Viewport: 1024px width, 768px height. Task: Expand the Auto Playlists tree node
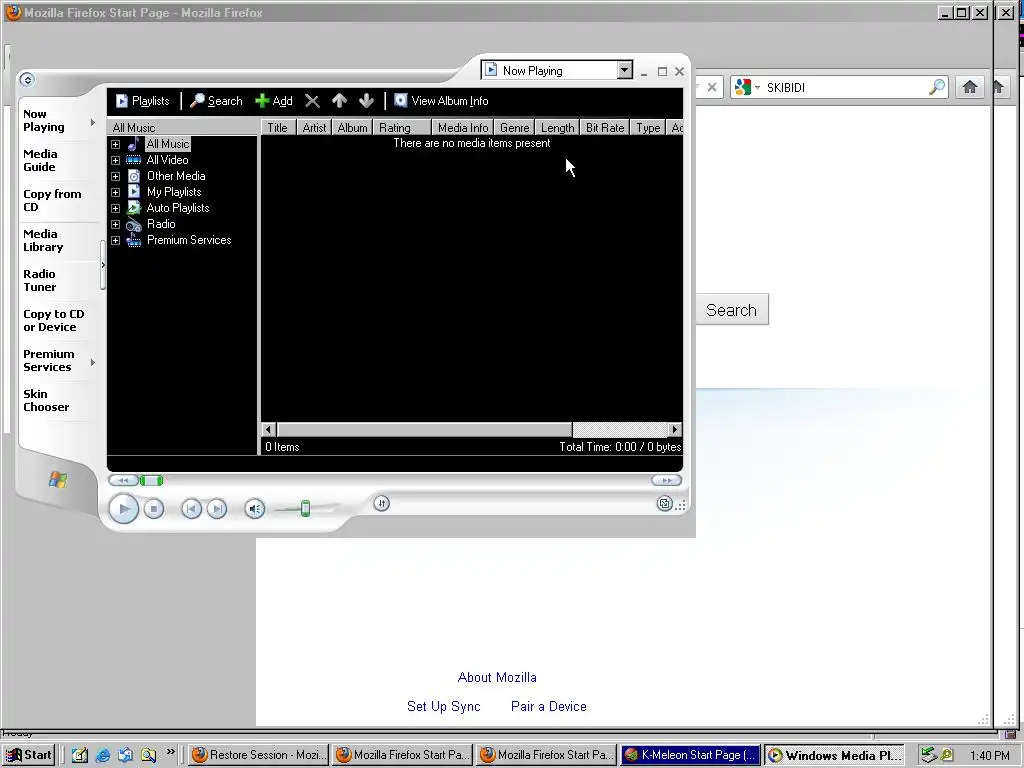coord(116,208)
